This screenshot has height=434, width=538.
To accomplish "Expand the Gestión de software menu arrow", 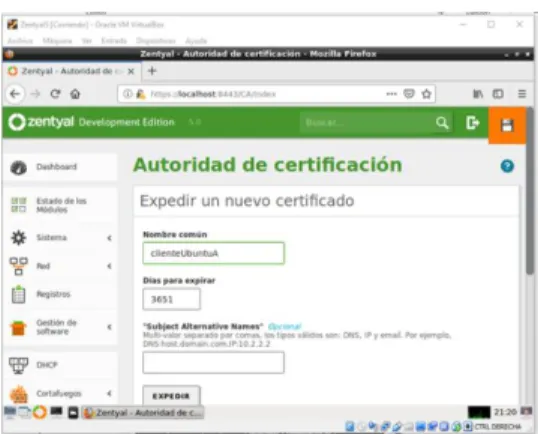I will point(109,327).
